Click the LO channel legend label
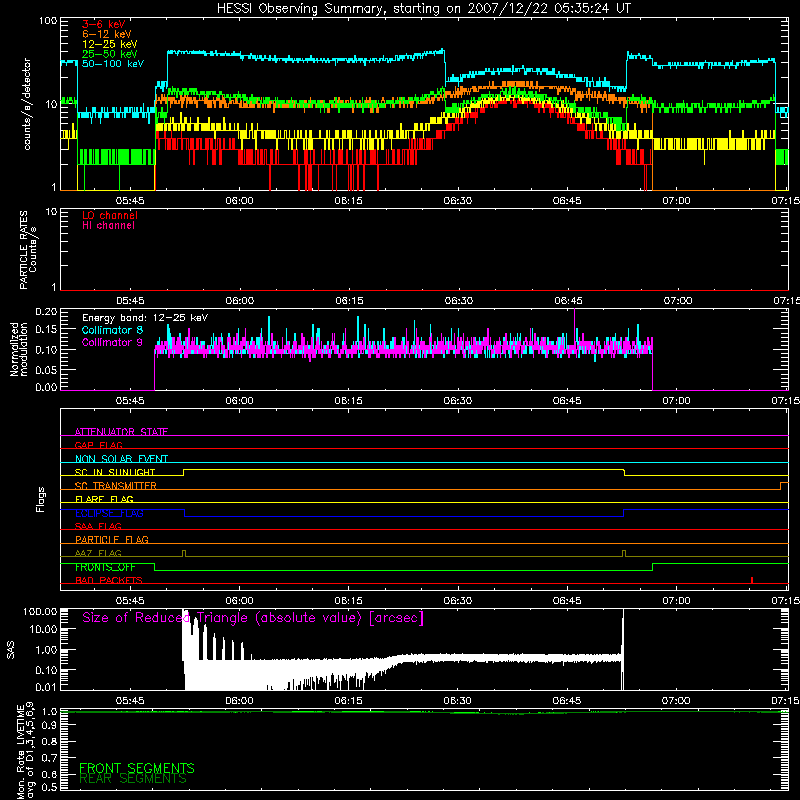 (110, 215)
